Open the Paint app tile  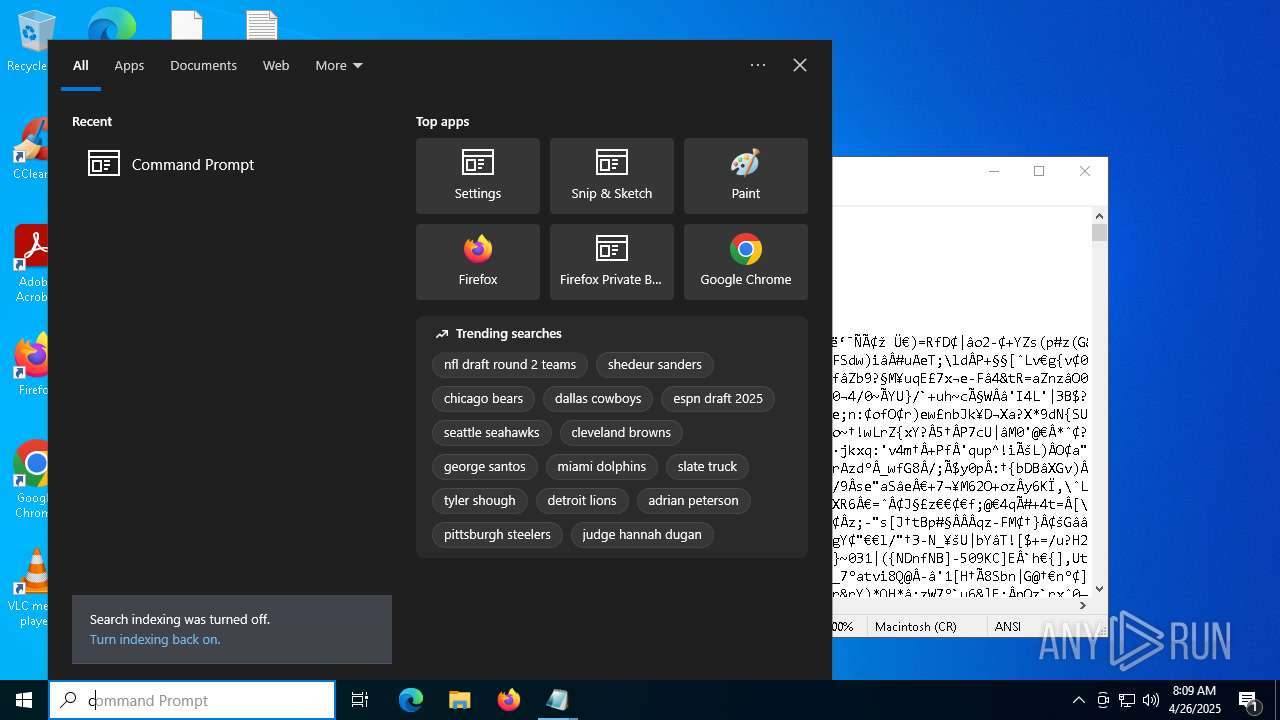746,176
